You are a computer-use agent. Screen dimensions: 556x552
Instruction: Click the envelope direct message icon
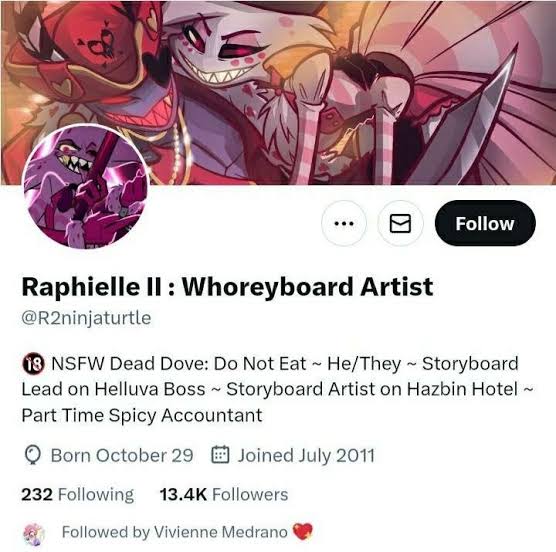click(x=400, y=223)
